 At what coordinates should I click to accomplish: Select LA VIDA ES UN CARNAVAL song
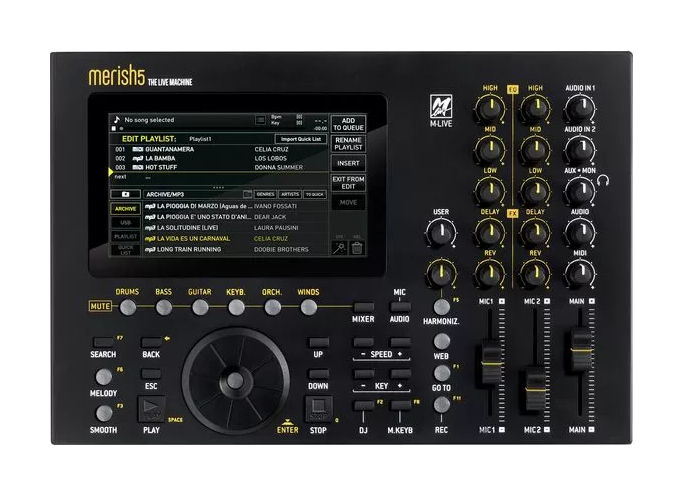pos(236,239)
